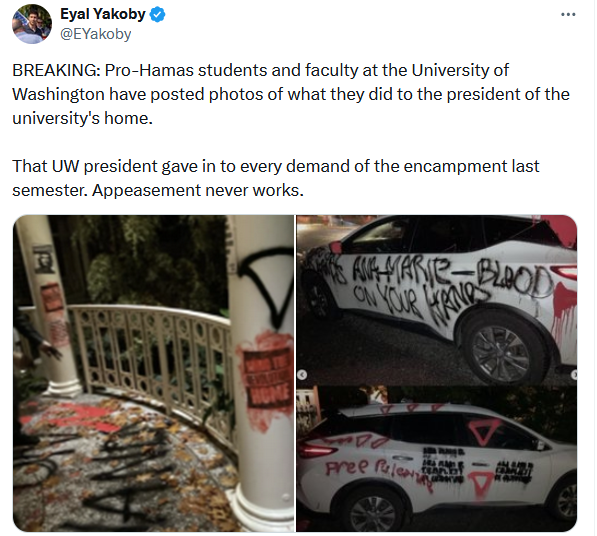Click the "That UW president gave in" line

(276, 166)
